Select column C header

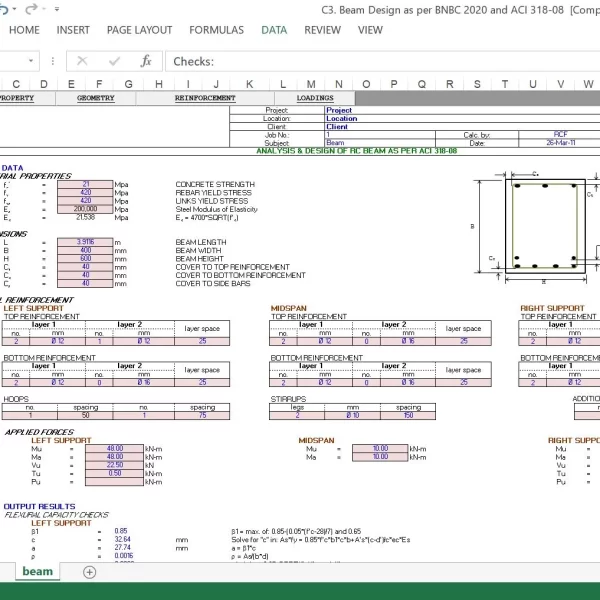[x=16, y=84]
